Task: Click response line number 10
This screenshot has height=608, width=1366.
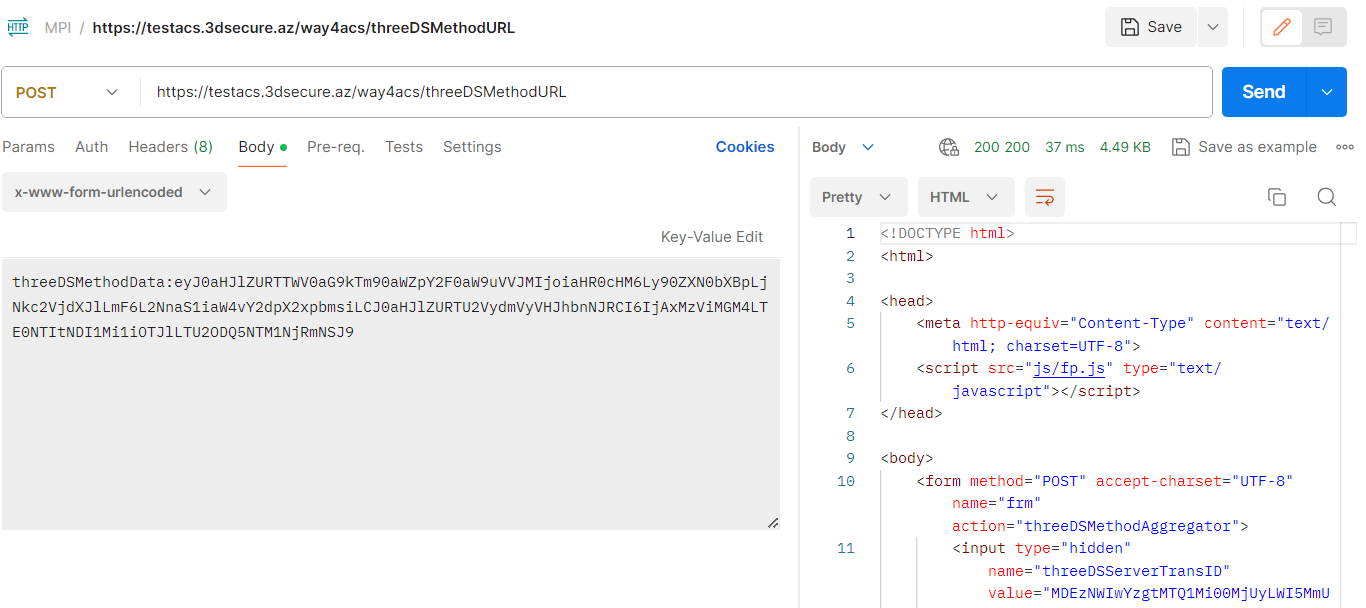Action: click(846, 481)
